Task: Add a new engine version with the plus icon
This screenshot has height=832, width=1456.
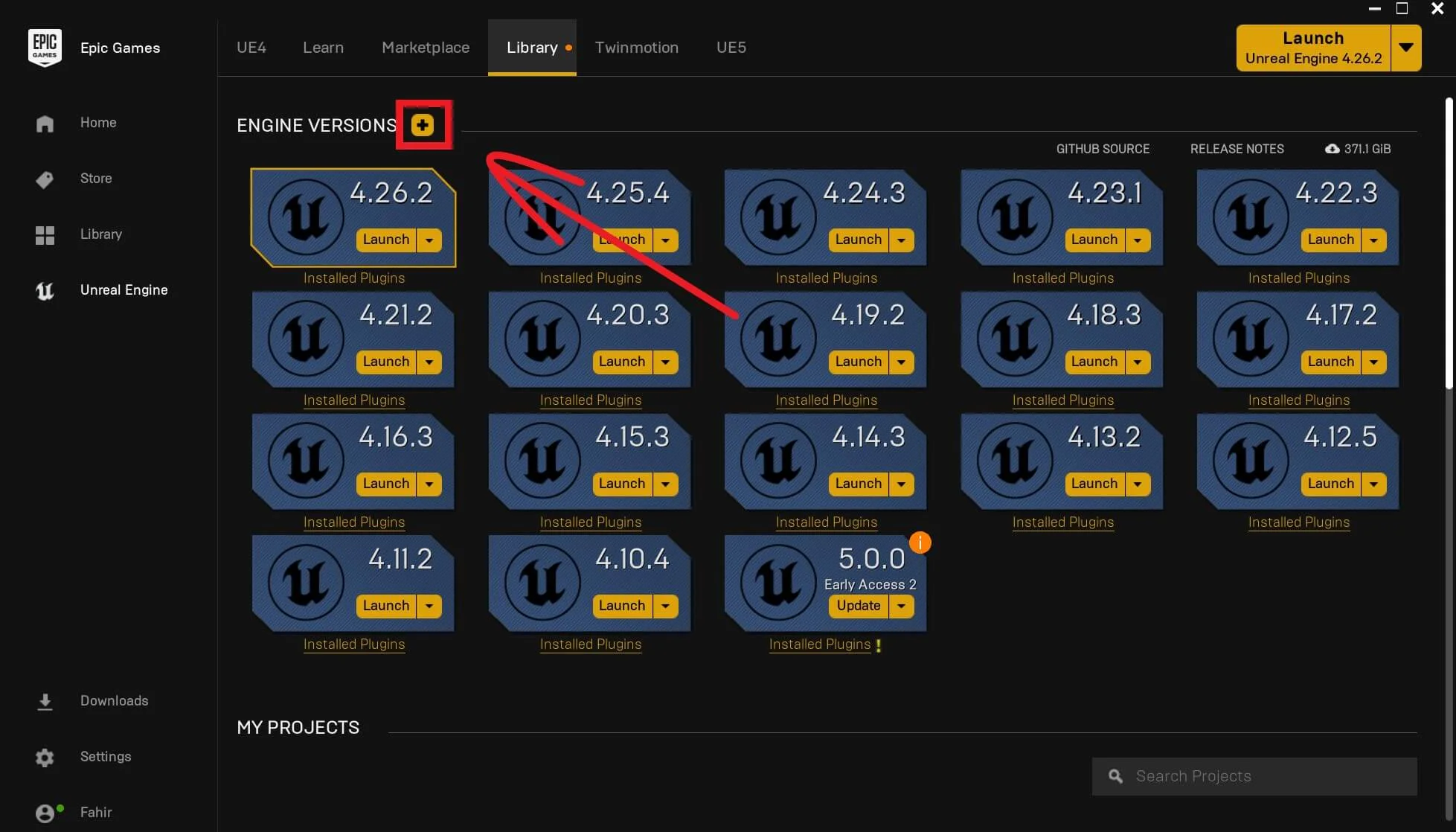Action: click(423, 125)
